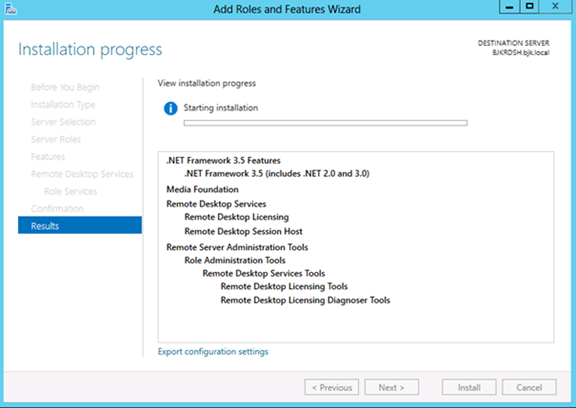Select Role Services step in sidebar
The width and height of the screenshot is (576, 408).
point(71,191)
